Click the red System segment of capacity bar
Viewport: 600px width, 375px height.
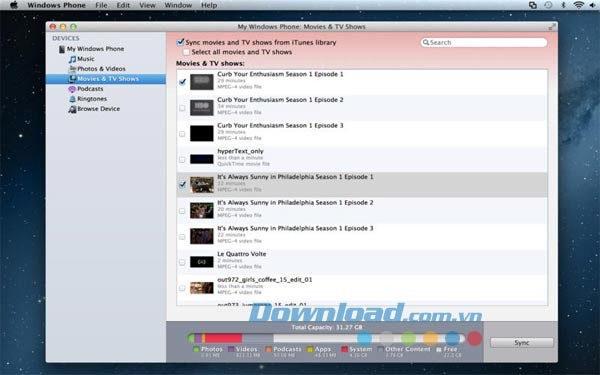coord(224,338)
